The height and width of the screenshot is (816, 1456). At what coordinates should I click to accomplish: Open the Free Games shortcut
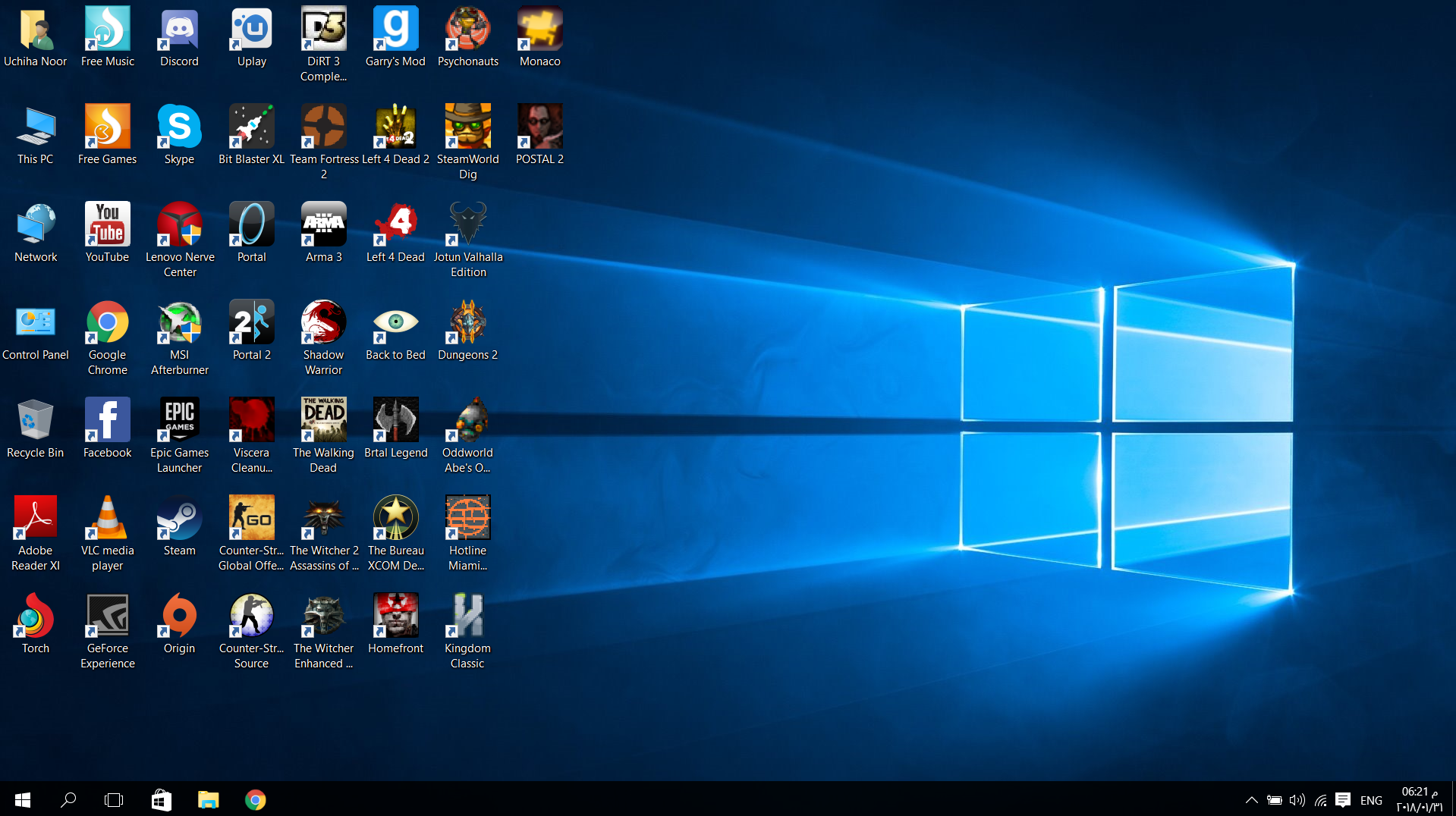pos(108,127)
